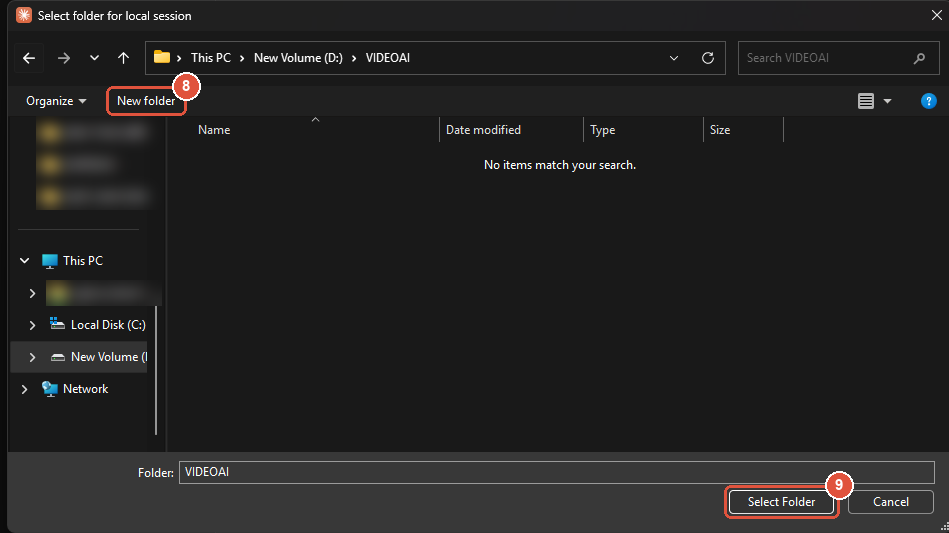The height and width of the screenshot is (533, 949).
Task: Sort by the Type column
Action: pos(602,130)
